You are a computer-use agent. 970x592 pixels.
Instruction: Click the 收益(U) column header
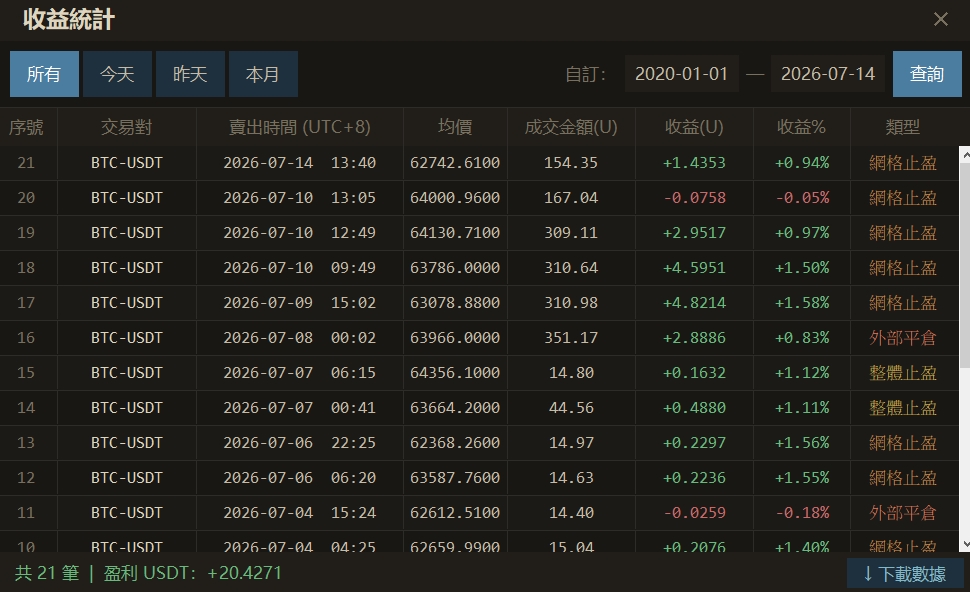(x=694, y=127)
